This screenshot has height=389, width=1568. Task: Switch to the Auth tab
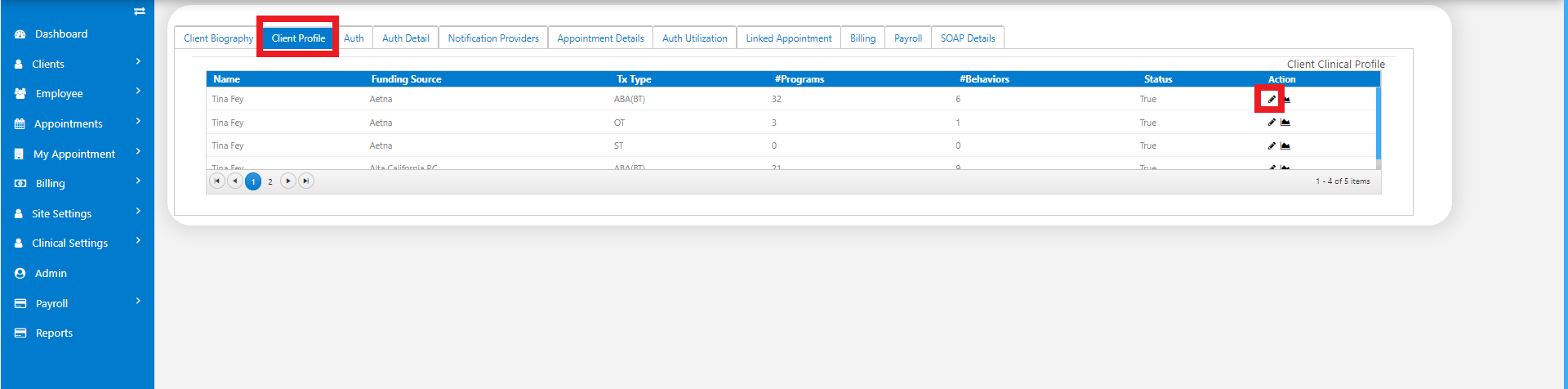354,38
